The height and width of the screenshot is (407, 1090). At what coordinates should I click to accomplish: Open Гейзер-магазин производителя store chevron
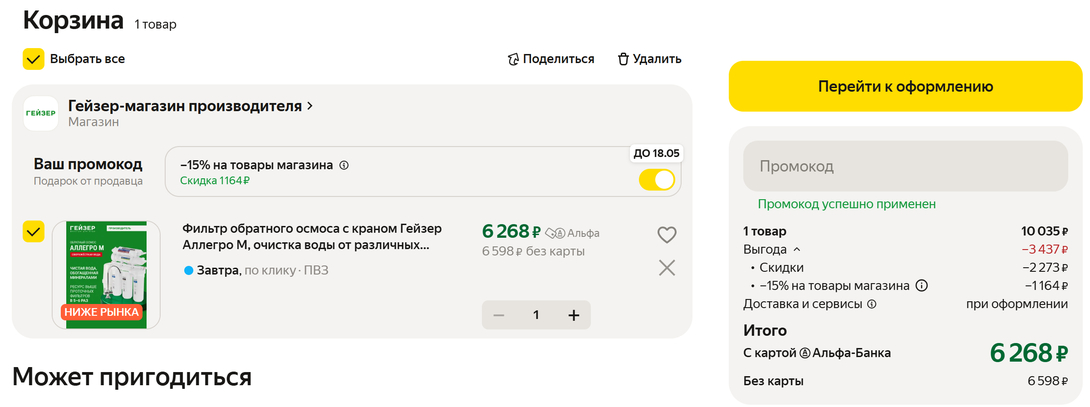point(310,106)
